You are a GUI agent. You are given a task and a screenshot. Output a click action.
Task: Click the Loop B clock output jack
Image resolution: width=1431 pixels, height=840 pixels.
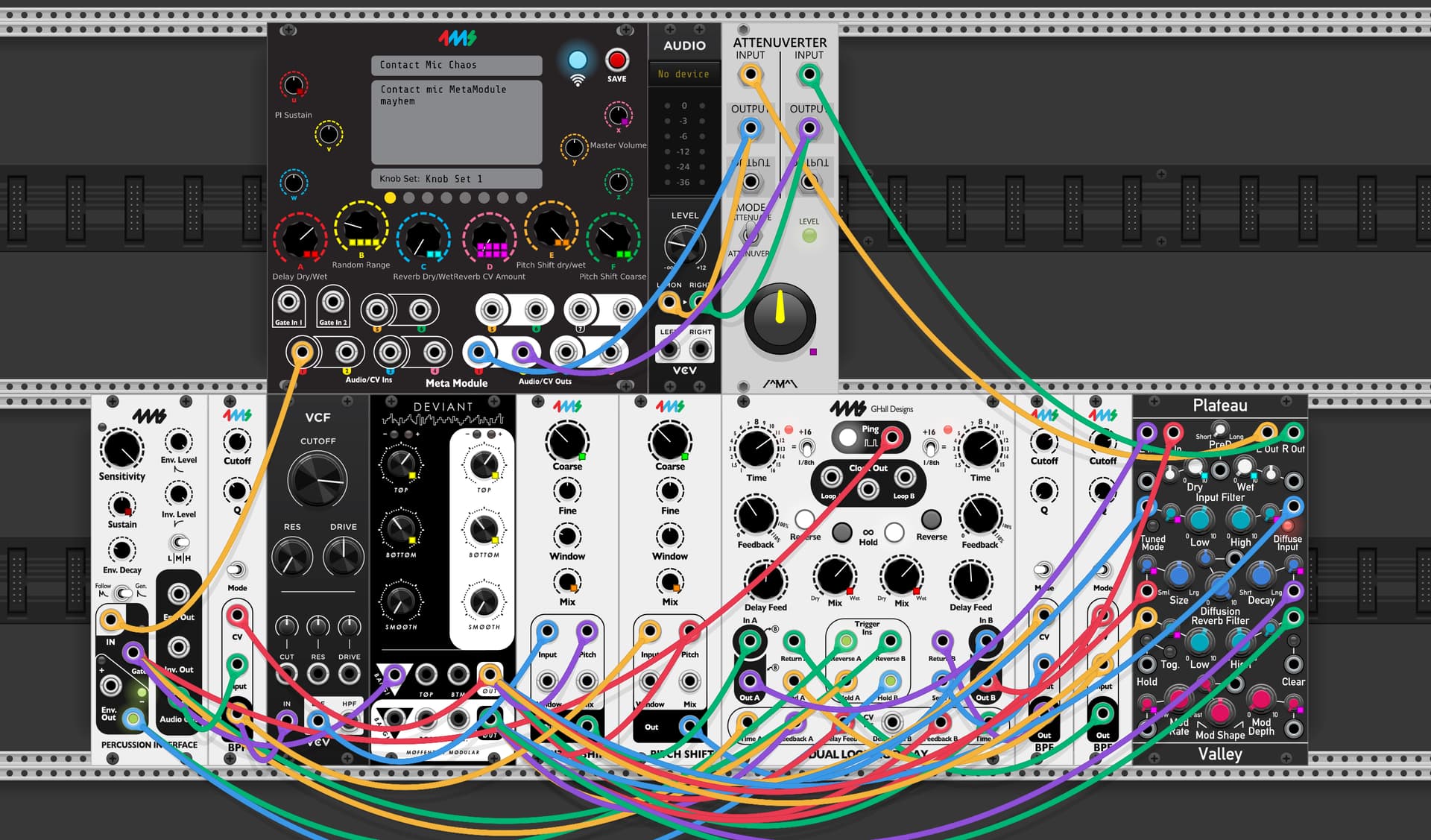coord(905,476)
